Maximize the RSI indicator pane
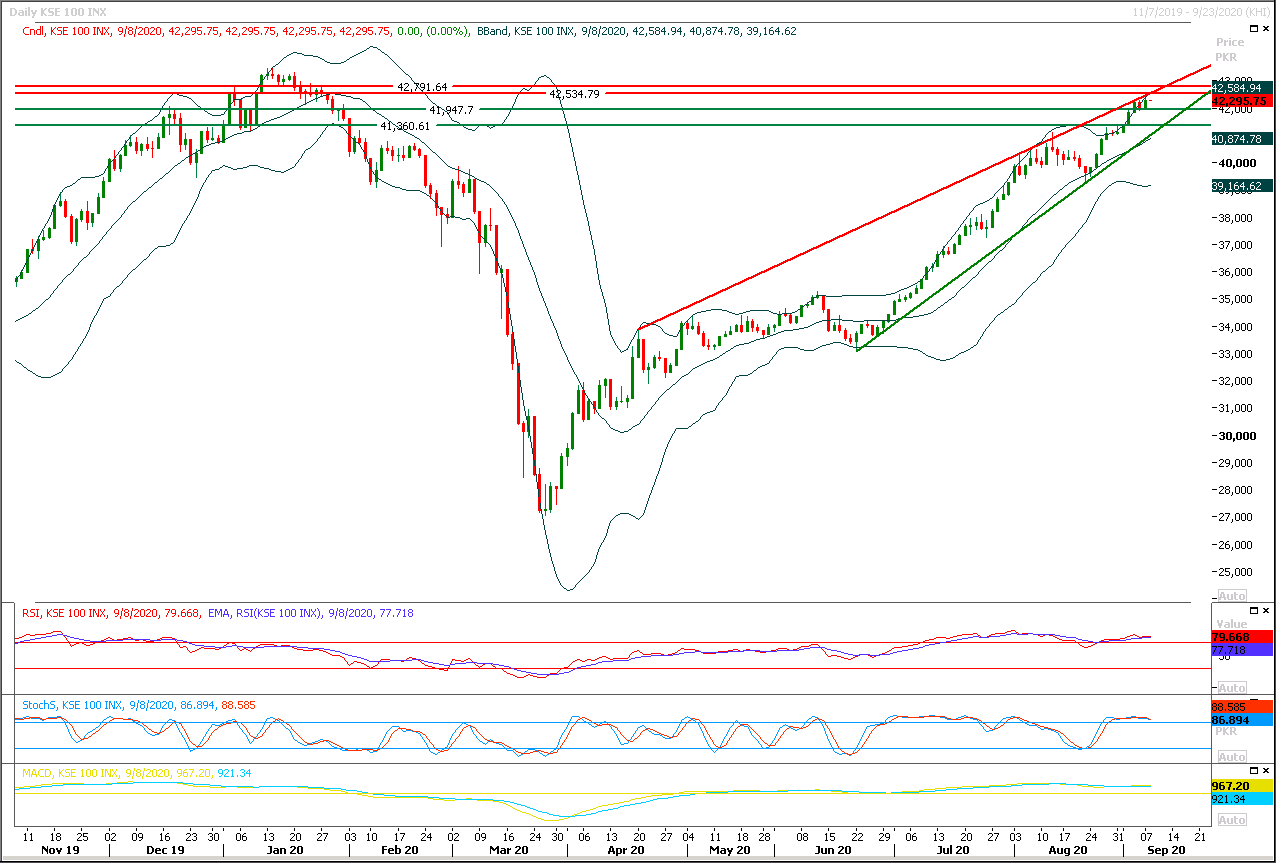 [x=1253, y=610]
